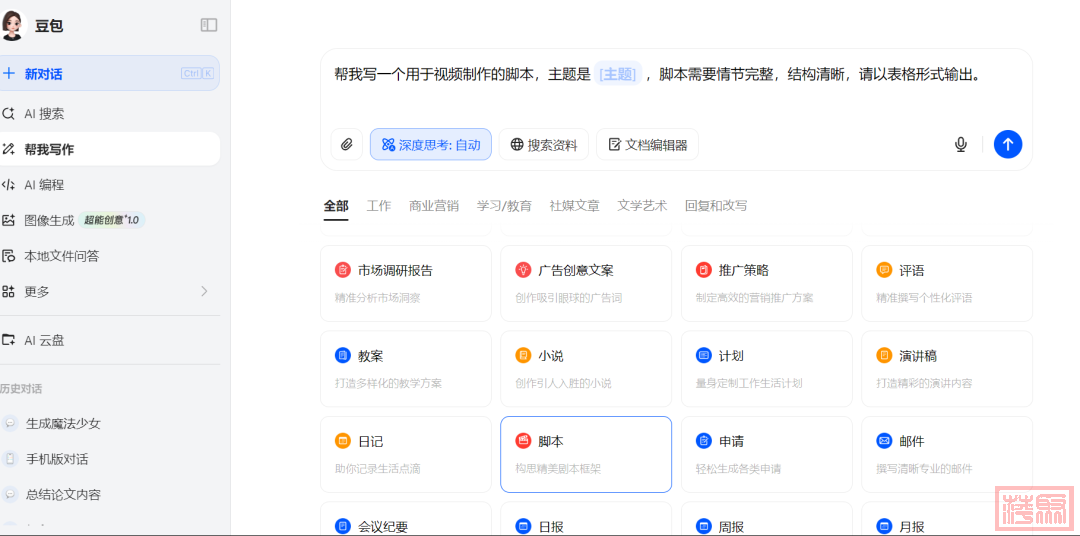
Task: Select the 申请 template card
Action: (x=767, y=454)
